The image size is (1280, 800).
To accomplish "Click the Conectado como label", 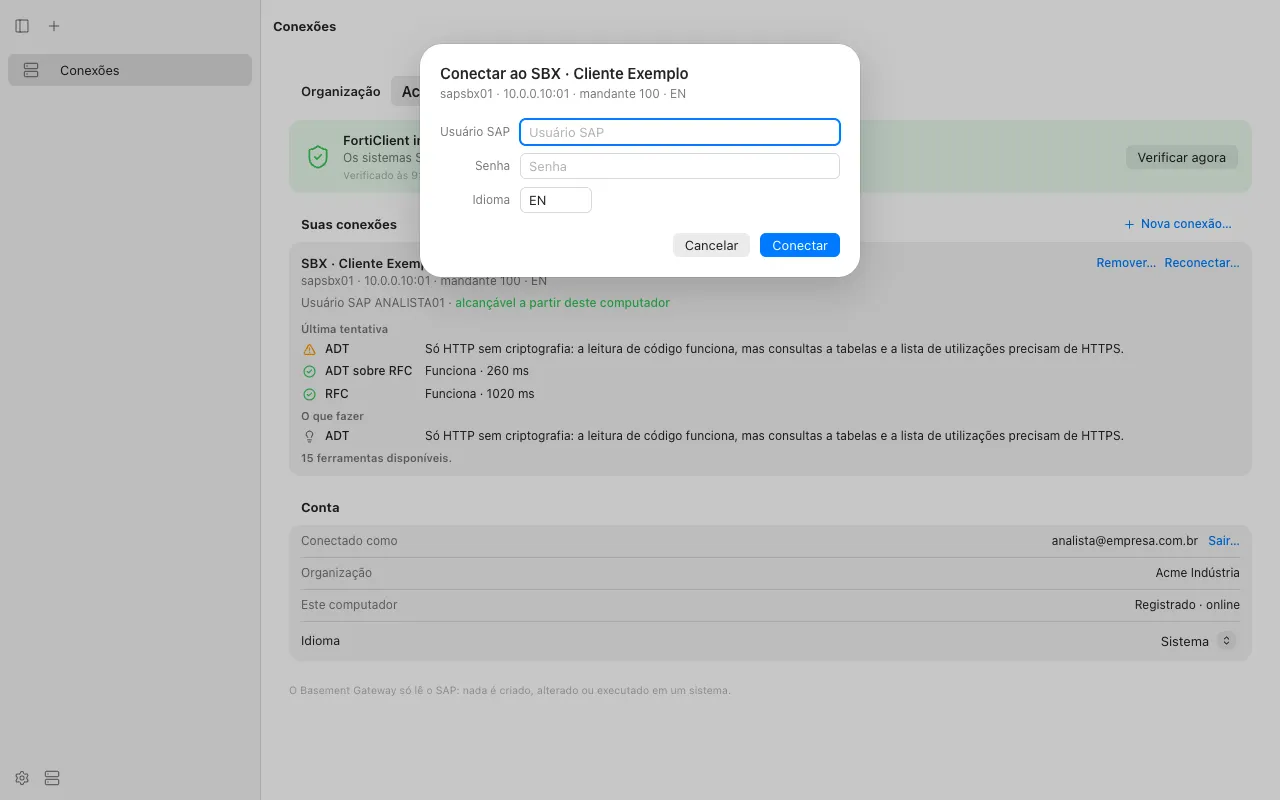I will click(349, 541).
